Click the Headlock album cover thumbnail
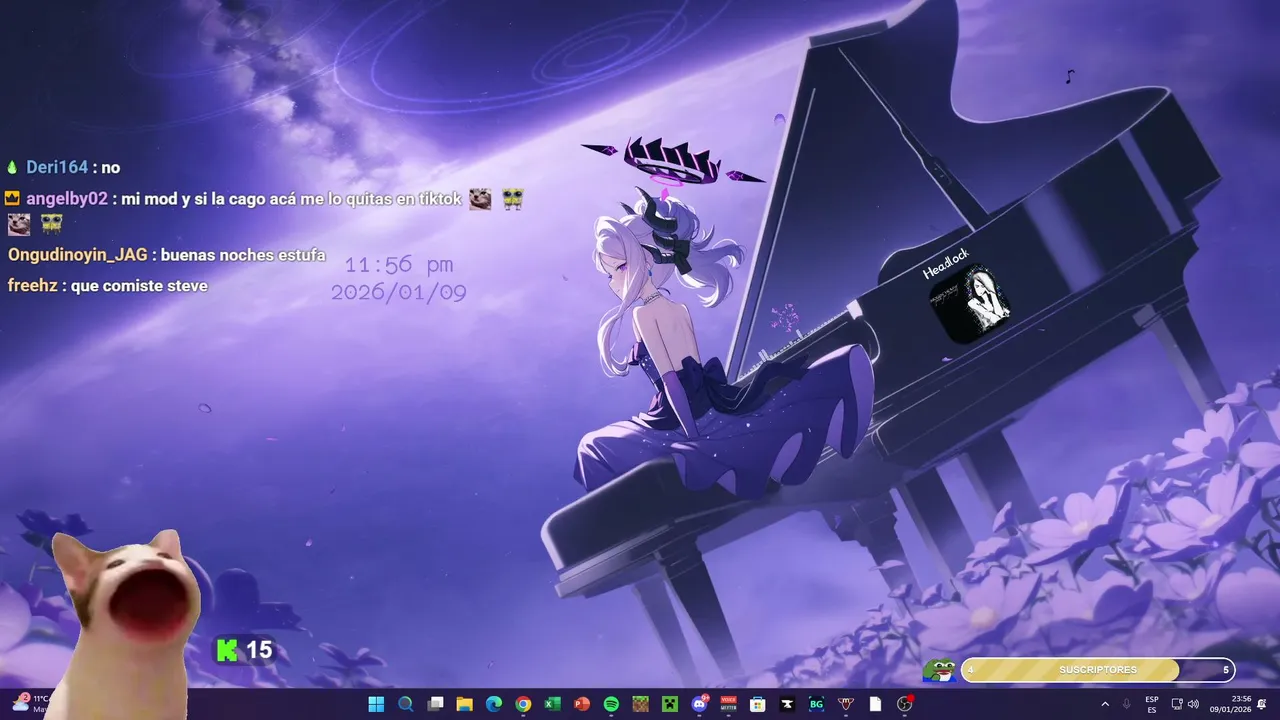The height and width of the screenshot is (720, 1280). pyautogui.click(x=969, y=306)
